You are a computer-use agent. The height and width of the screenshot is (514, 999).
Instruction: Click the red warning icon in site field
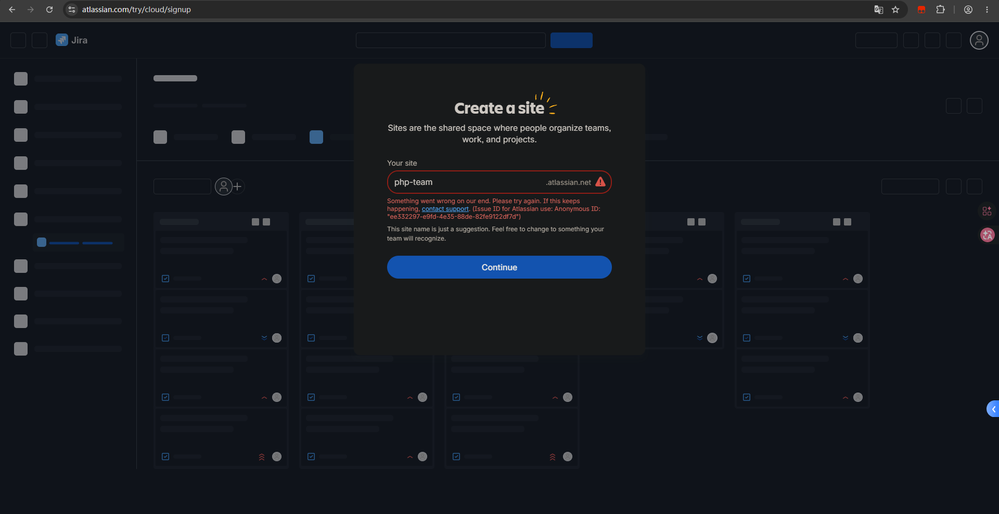600,182
